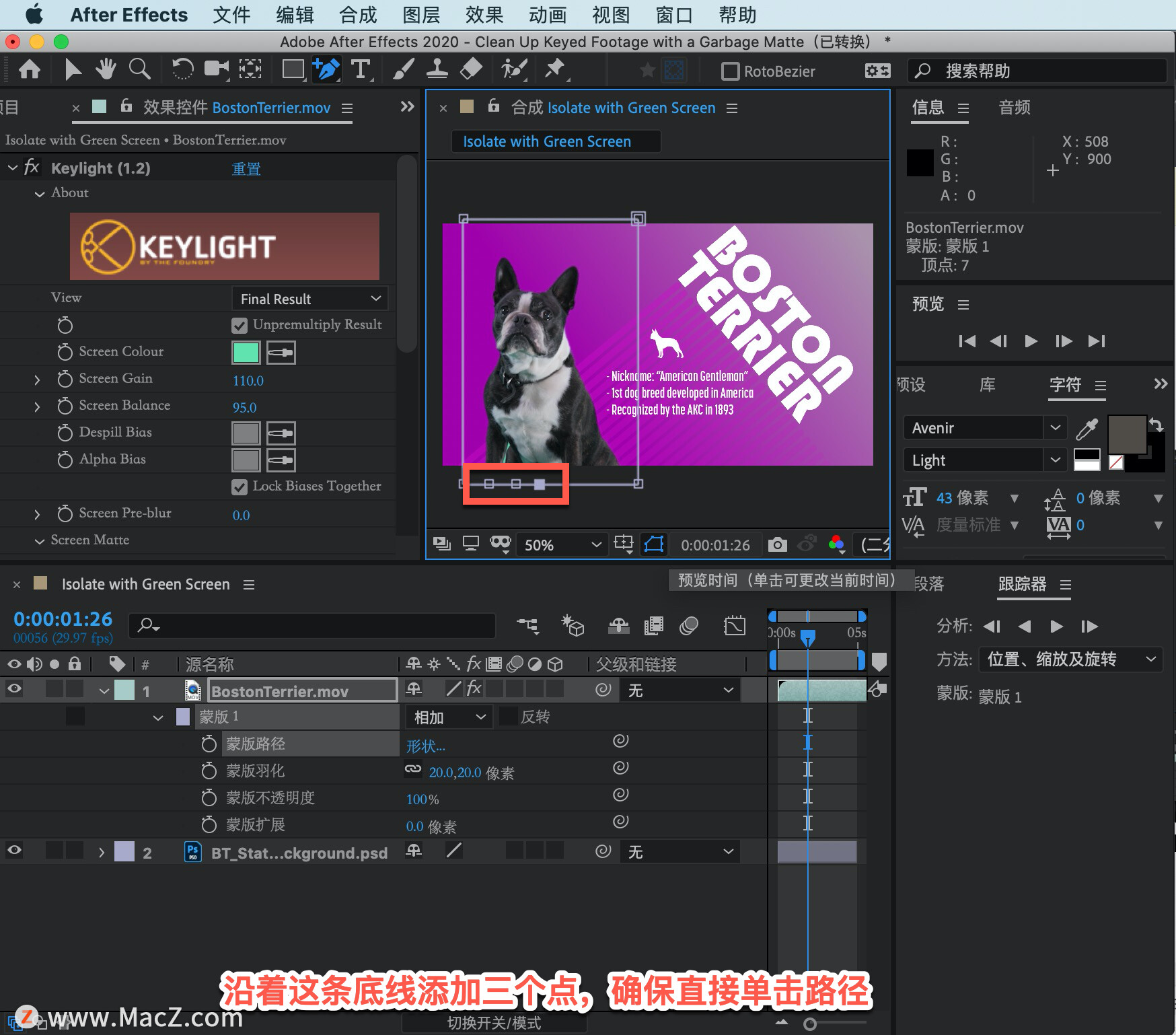
Task: Select the Pan Behind anchor tool
Action: coord(250,69)
